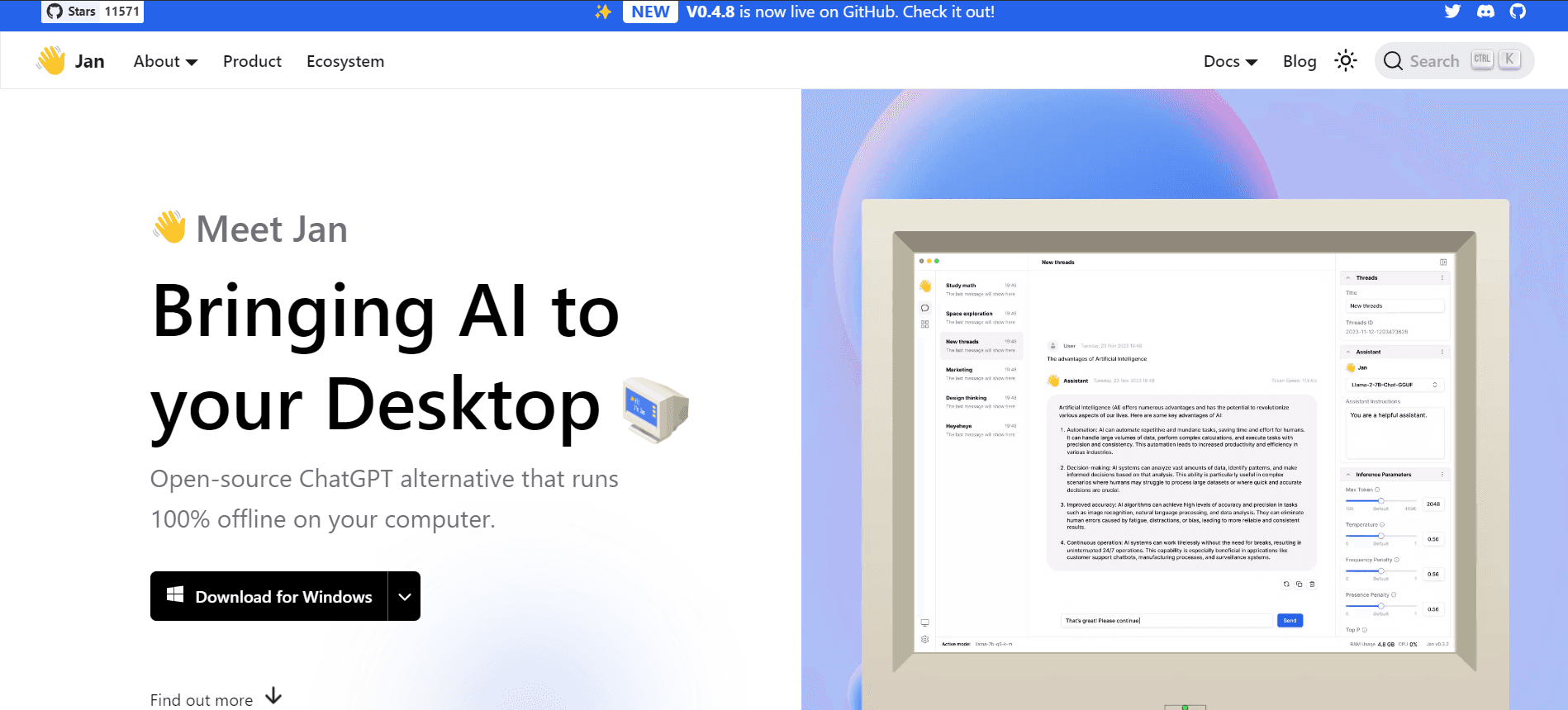Collapse the Assistant section in preview
Screen dimensions: 1568x710
(1348, 352)
